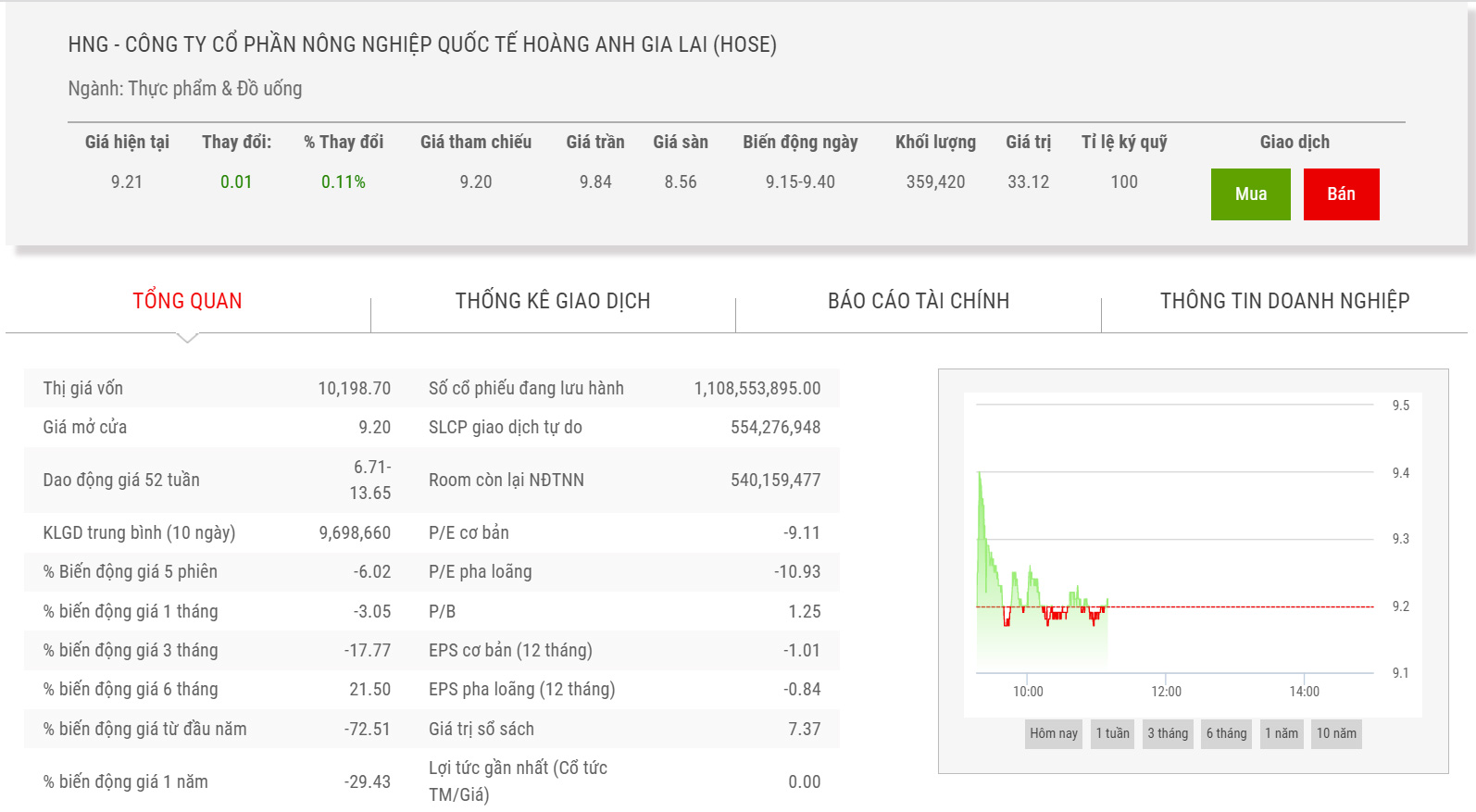The height and width of the screenshot is (812, 1476).
Task: Click the red Bán sell button
Action: coord(1341,194)
